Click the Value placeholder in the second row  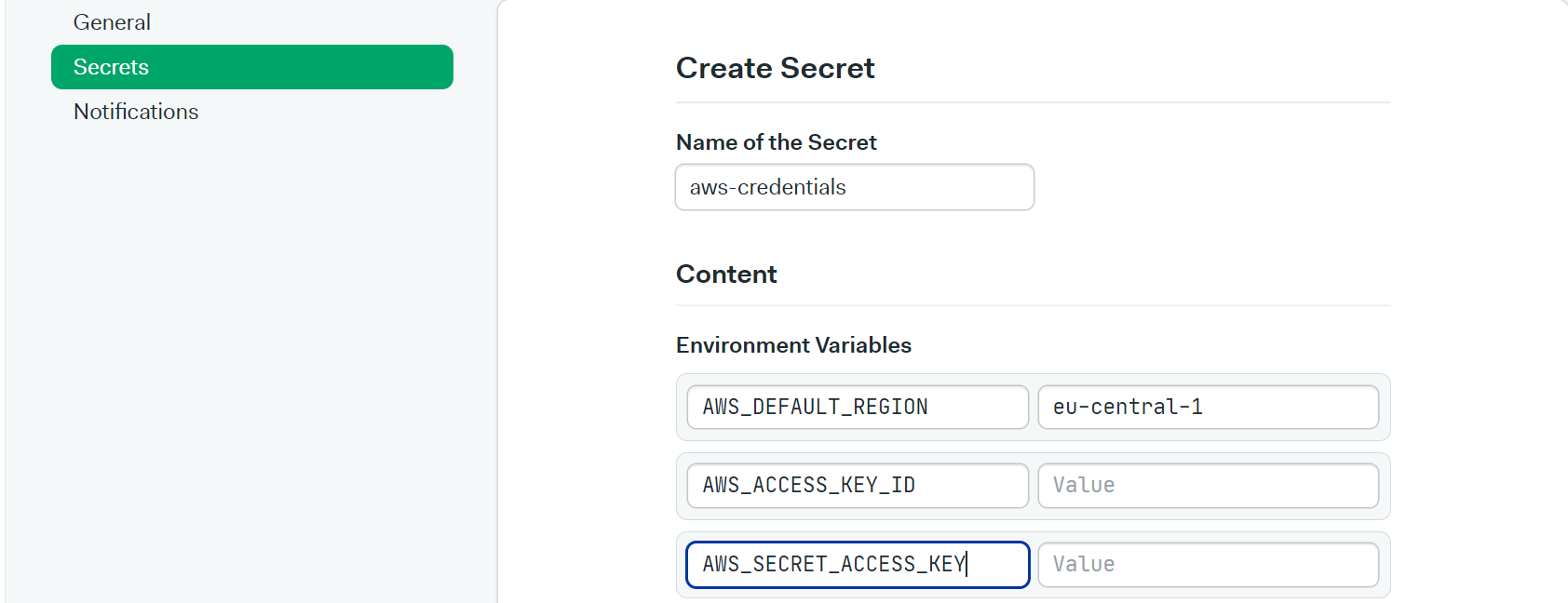click(1084, 485)
